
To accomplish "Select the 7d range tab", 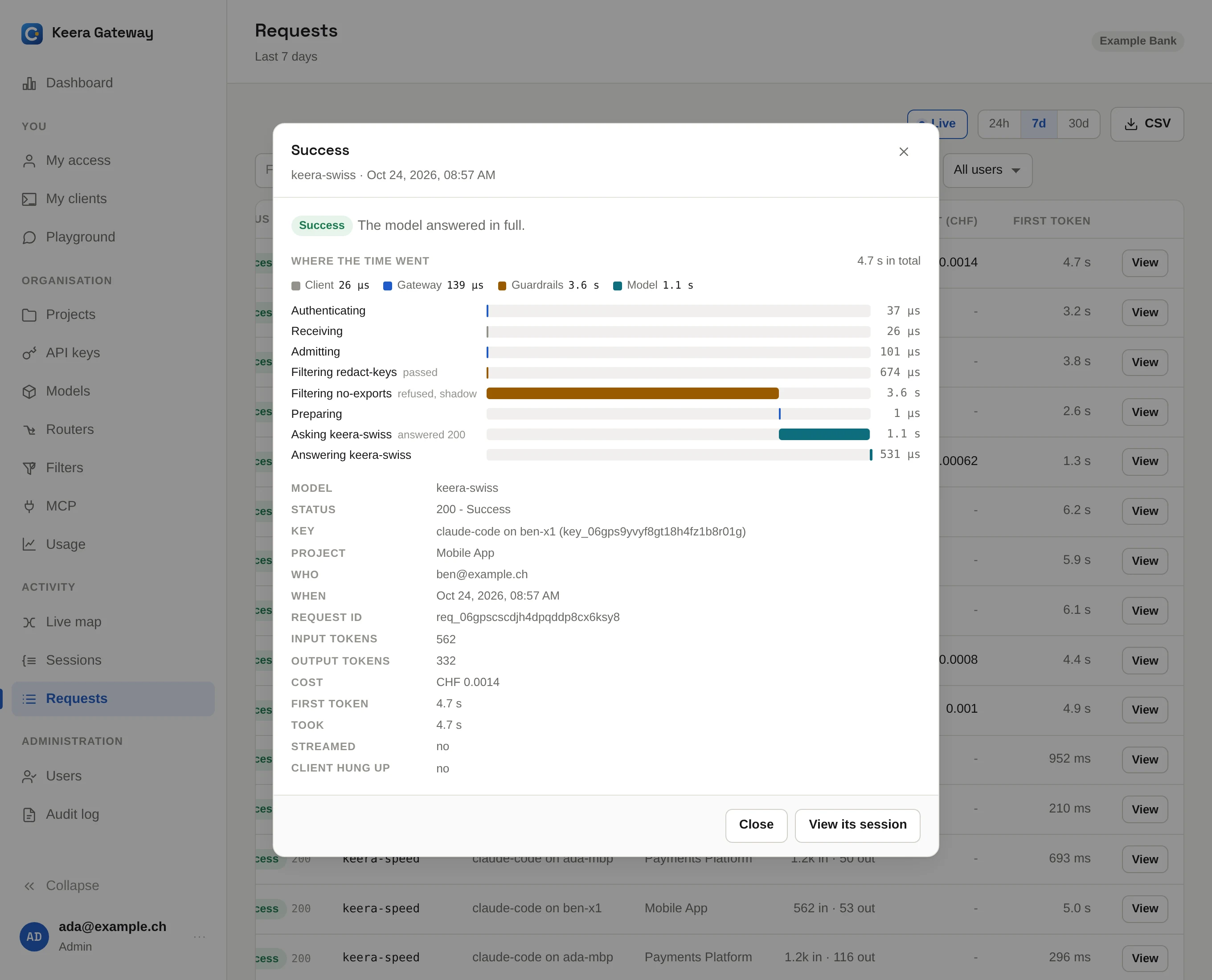I will [x=1039, y=124].
